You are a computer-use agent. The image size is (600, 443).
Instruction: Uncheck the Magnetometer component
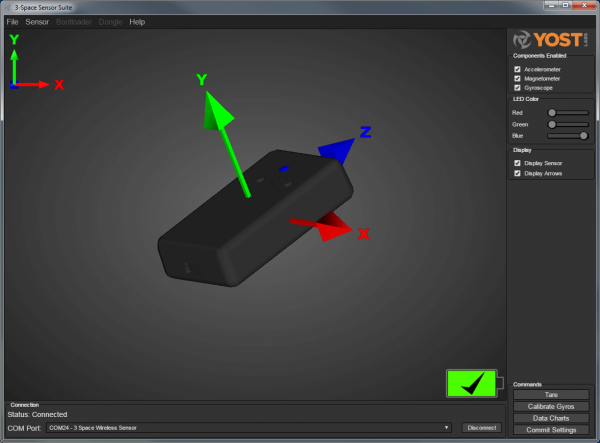pyautogui.click(x=517, y=79)
